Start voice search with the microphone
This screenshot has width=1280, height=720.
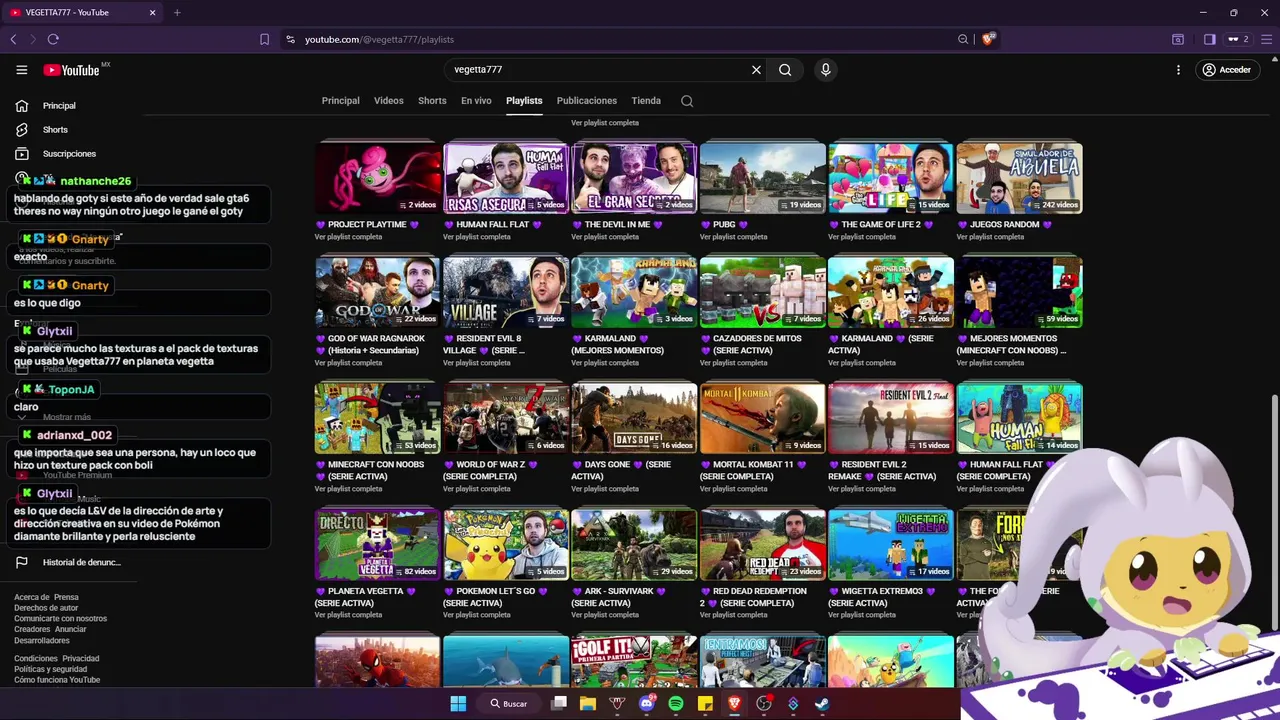(825, 70)
